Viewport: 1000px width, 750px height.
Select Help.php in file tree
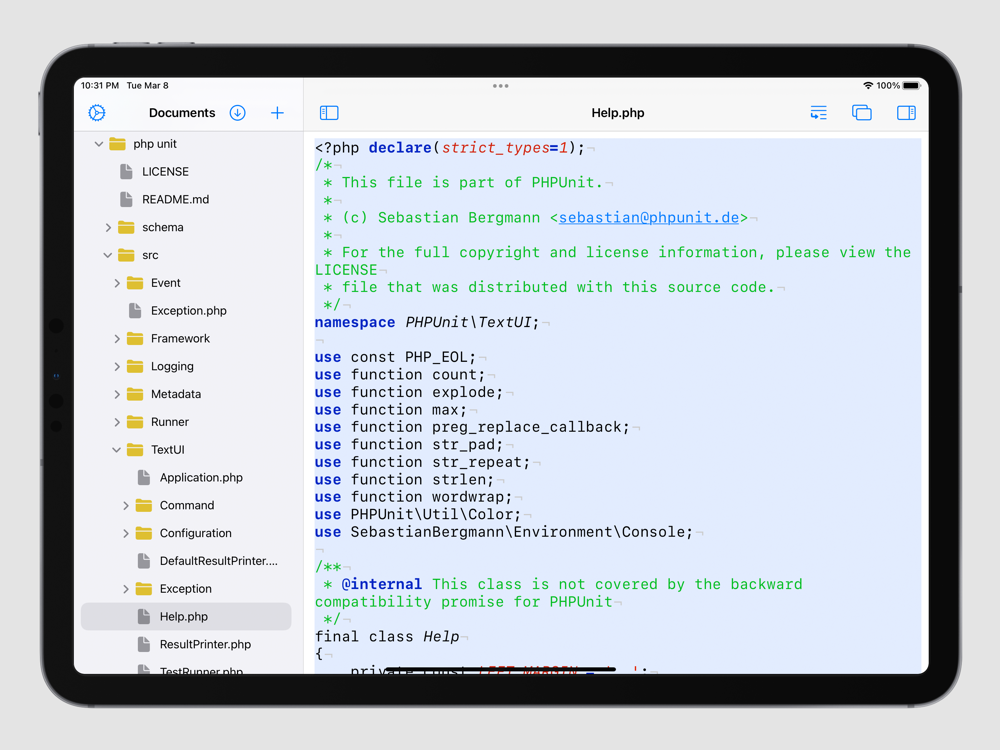[x=186, y=617]
